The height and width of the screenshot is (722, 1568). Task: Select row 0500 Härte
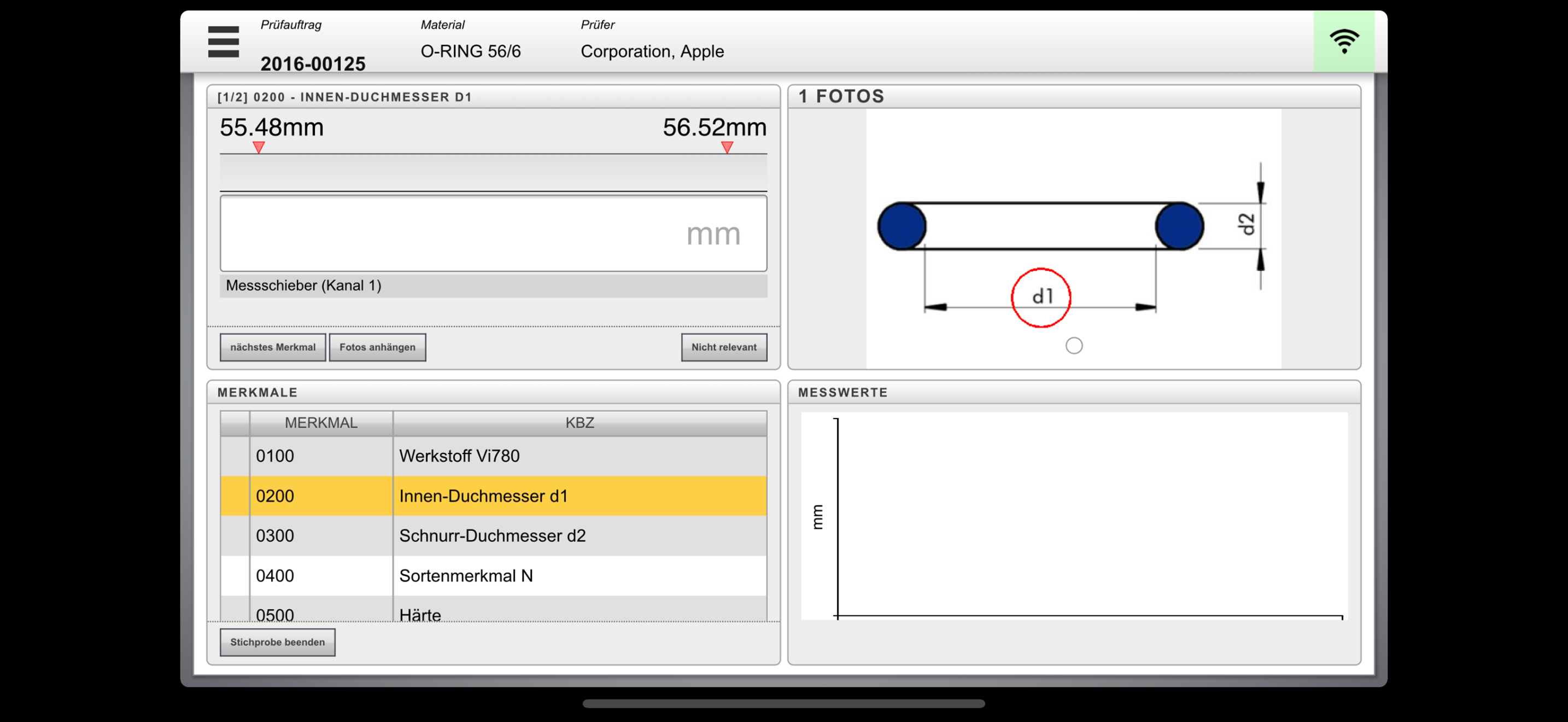[493, 612]
